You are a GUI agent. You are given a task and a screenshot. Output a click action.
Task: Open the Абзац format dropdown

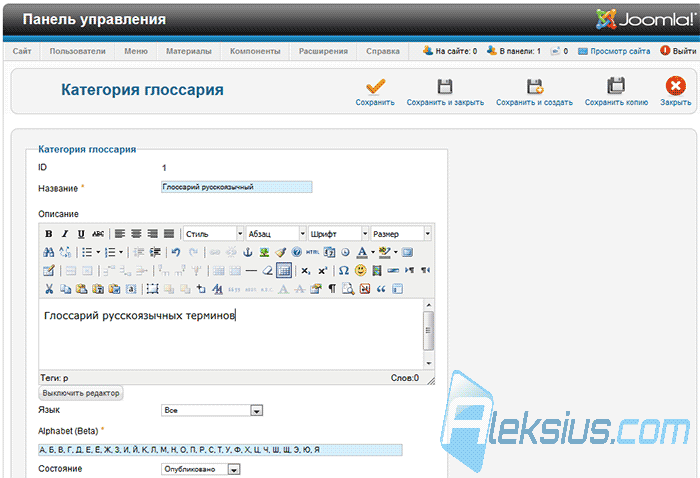(x=276, y=234)
